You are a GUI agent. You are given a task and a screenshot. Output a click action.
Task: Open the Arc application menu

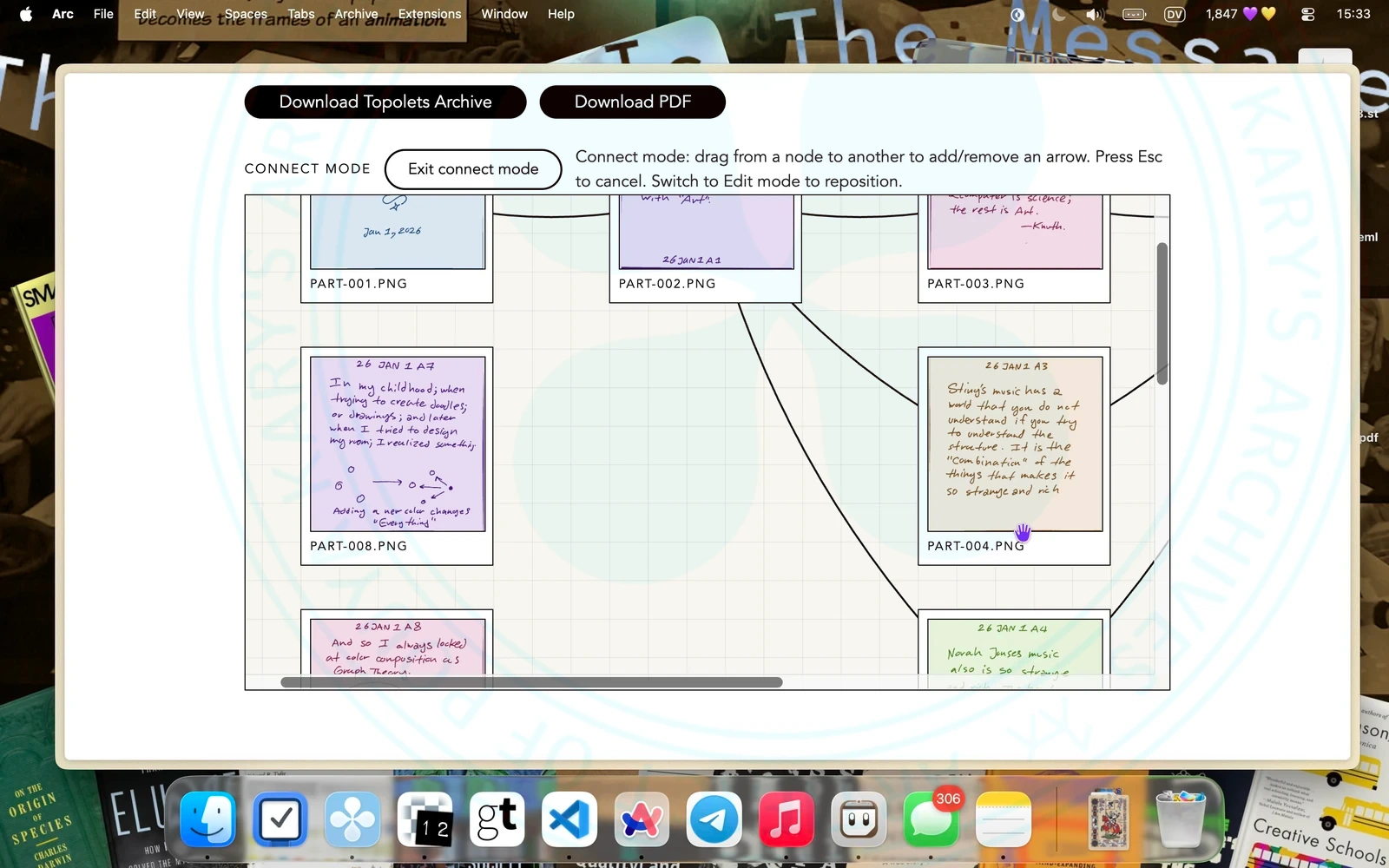[63, 14]
